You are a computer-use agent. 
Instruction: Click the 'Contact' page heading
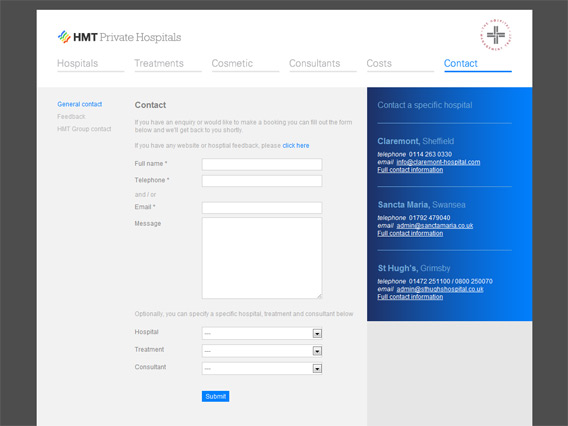click(150, 105)
